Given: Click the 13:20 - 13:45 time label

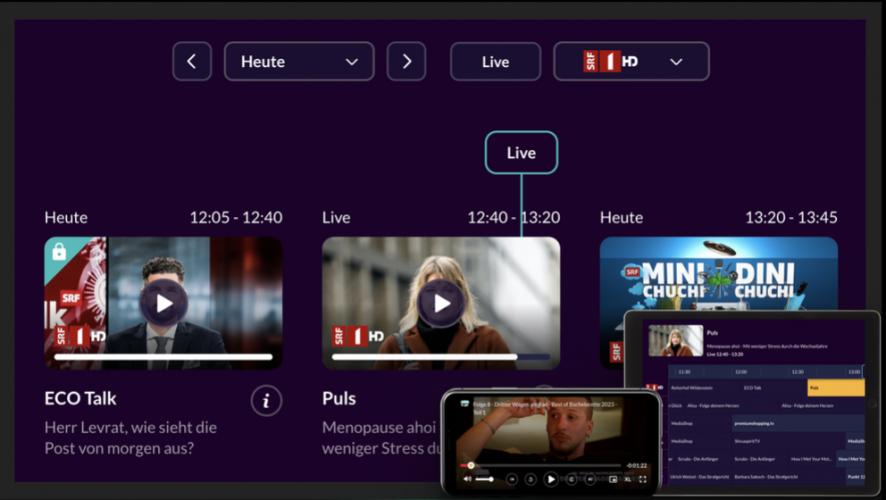Looking at the screenshot, I should click(x=791, y=218).
